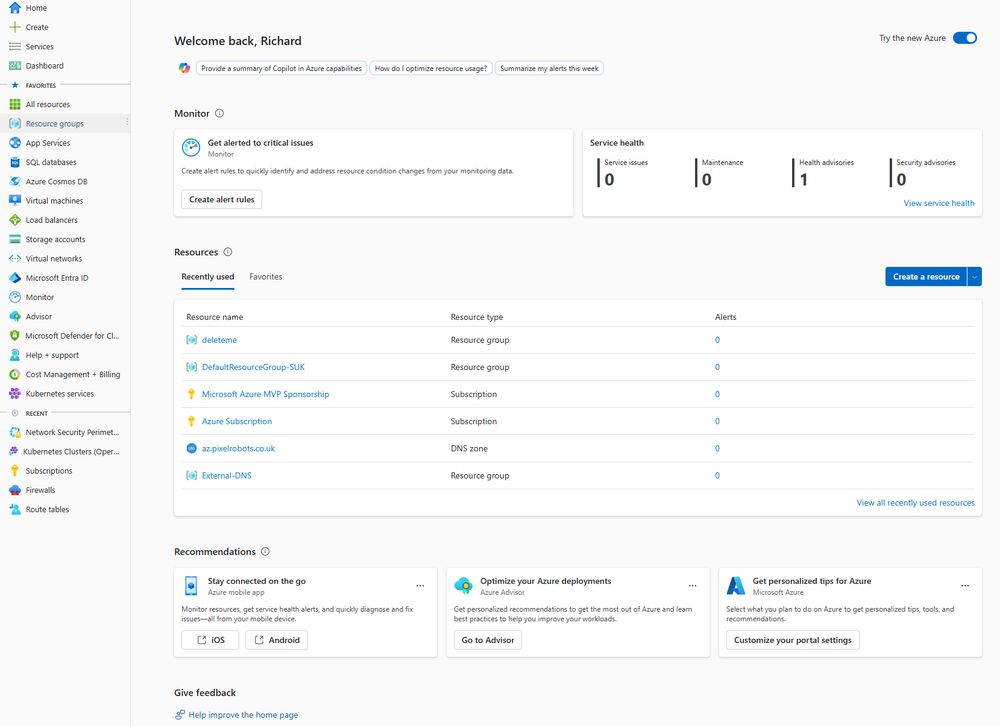The height and width of the screenshot is (726, 1000).
Task: Click the All resources grid icon
Action: click(x=15, y=105)
